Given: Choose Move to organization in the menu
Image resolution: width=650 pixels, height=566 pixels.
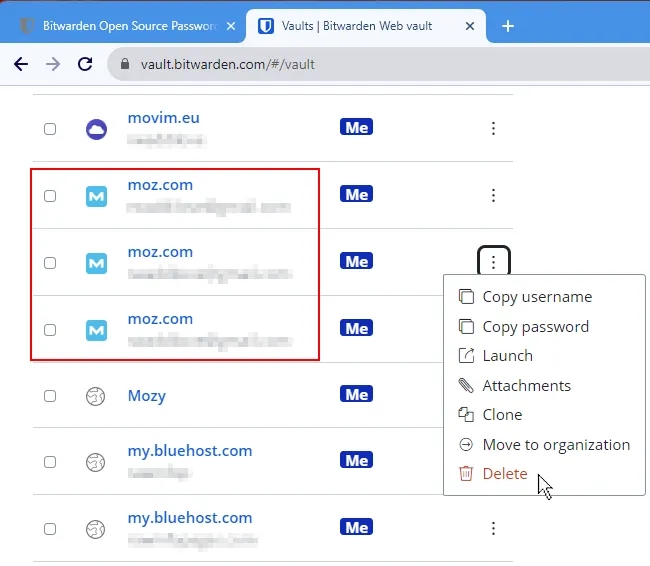Looking at the screenshot, I should pos(544,445).
